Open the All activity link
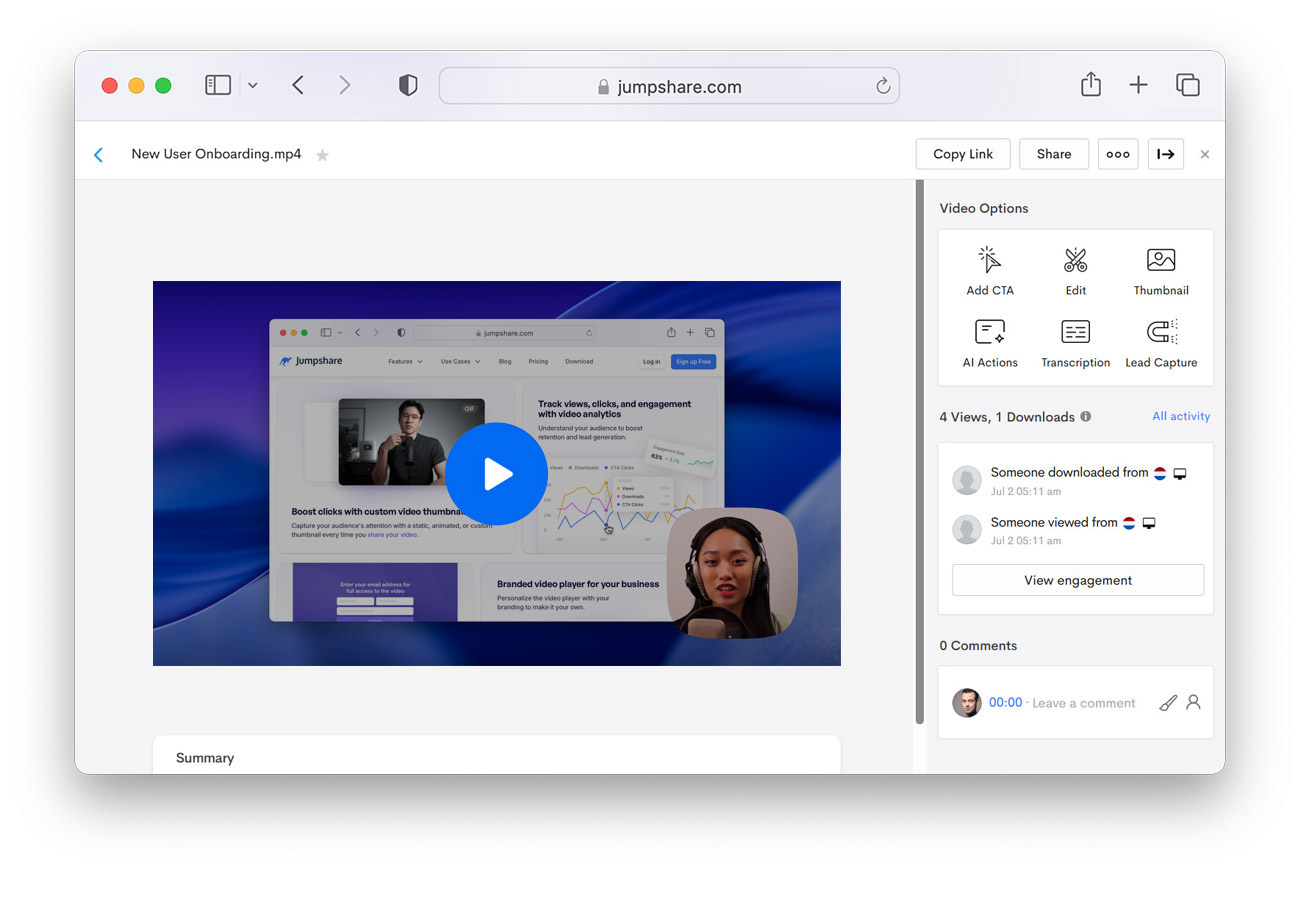The width and height of the screenshot is (1300, 915). pyautogui.click(x=1181, y=416)
